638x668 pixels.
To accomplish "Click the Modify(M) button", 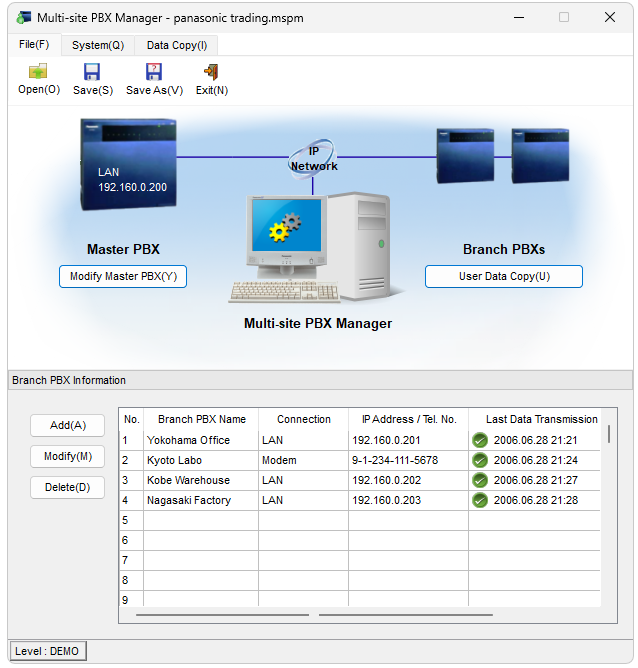I will 67,456.
